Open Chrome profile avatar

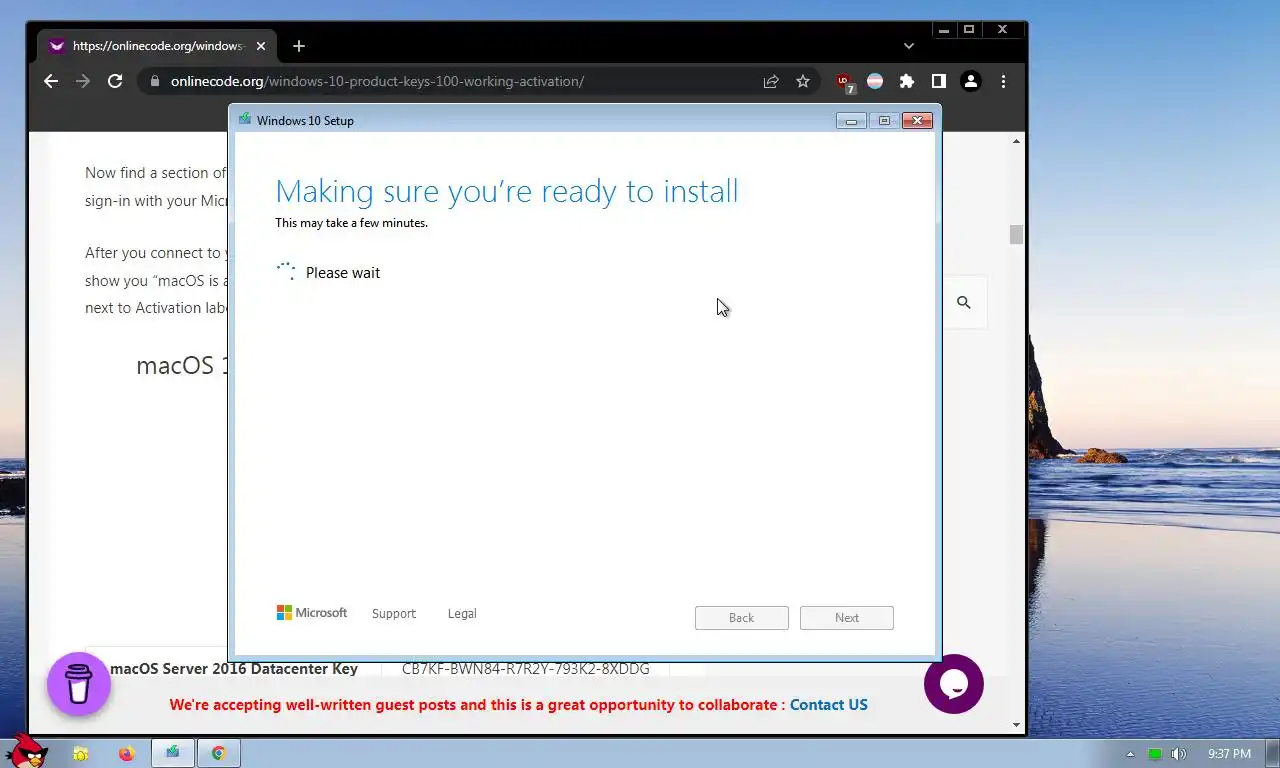(971, 81)
